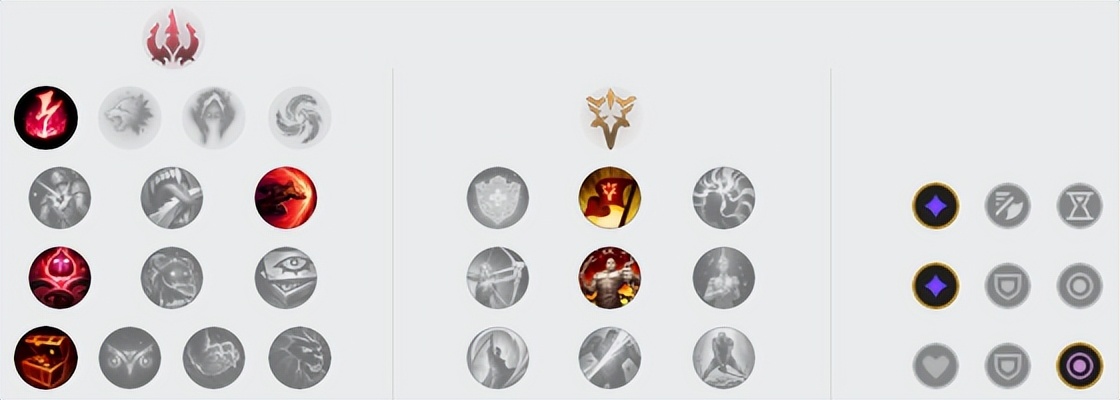The width and height of the screenshot is (1120, 400).
Task: Pick the glowing red Zombie Ward rune
Action: (60, 278)
